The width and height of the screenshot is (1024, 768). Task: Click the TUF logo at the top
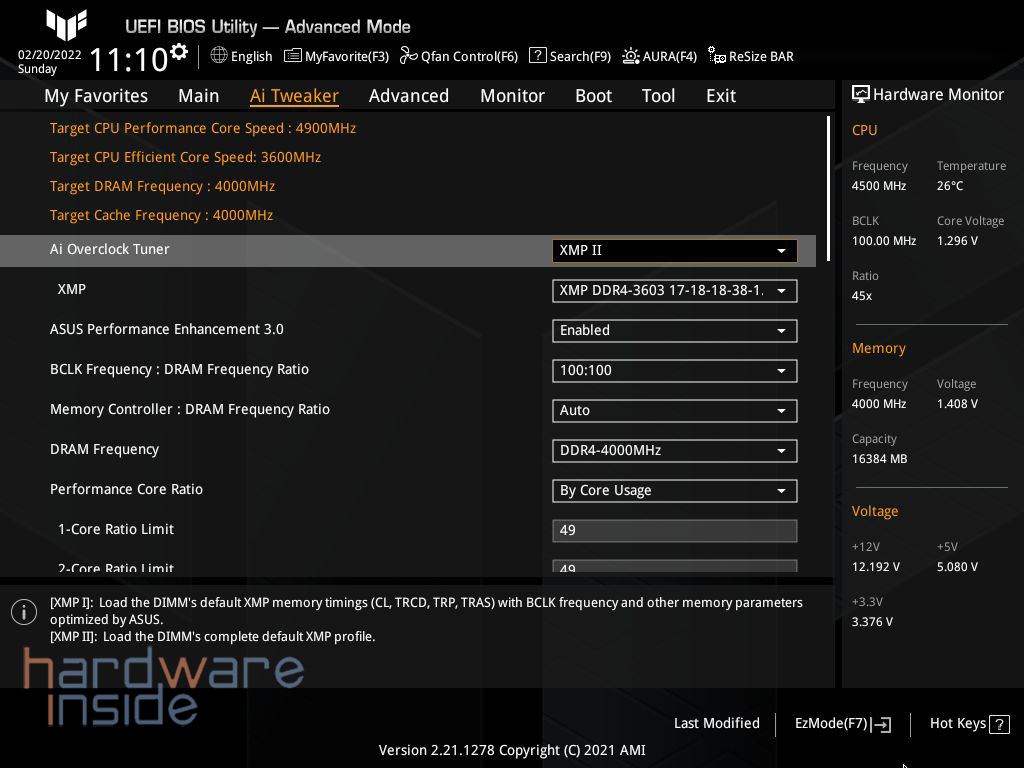(66, 24)
